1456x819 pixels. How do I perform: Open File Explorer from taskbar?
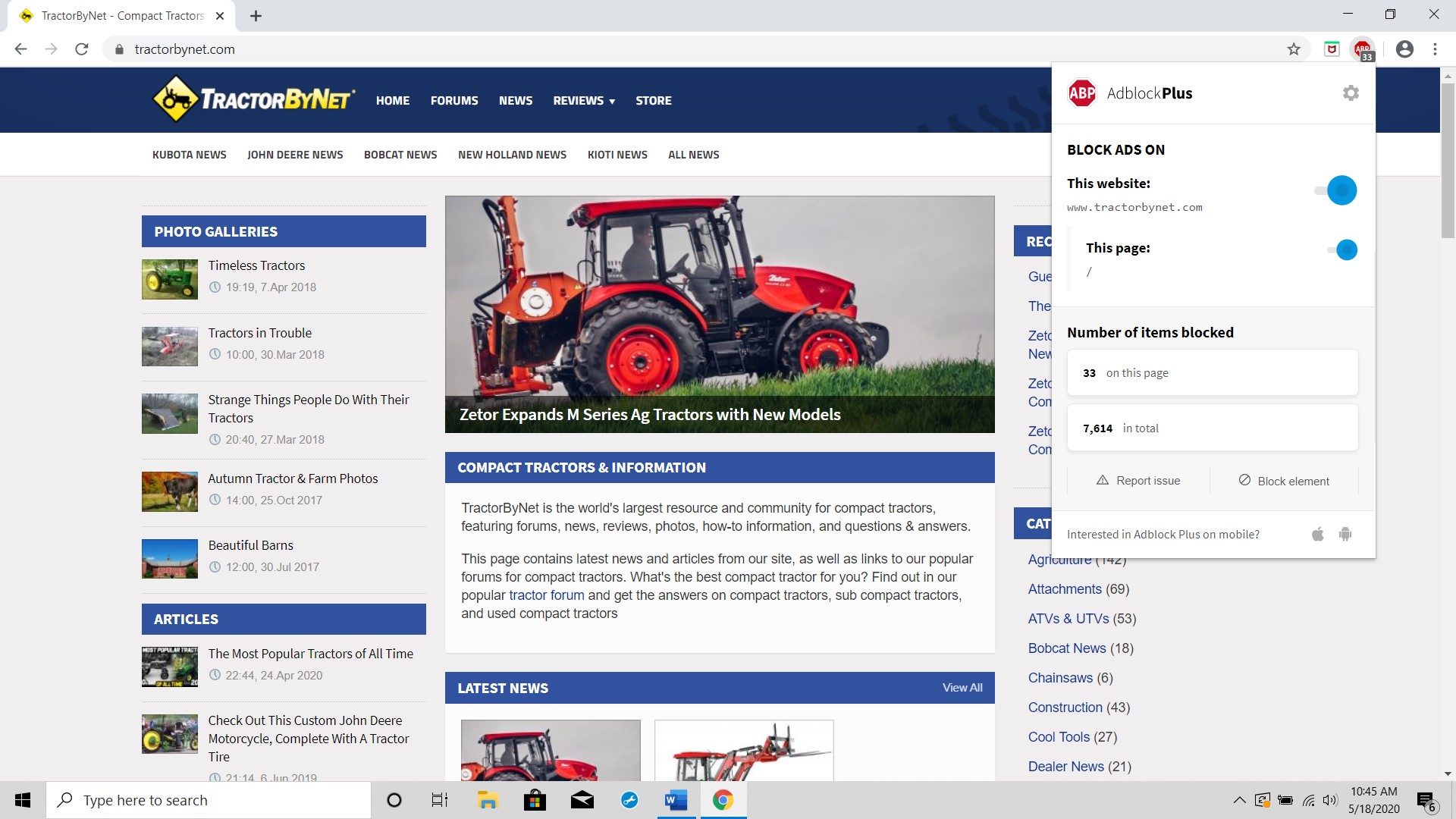coord(487,800)
